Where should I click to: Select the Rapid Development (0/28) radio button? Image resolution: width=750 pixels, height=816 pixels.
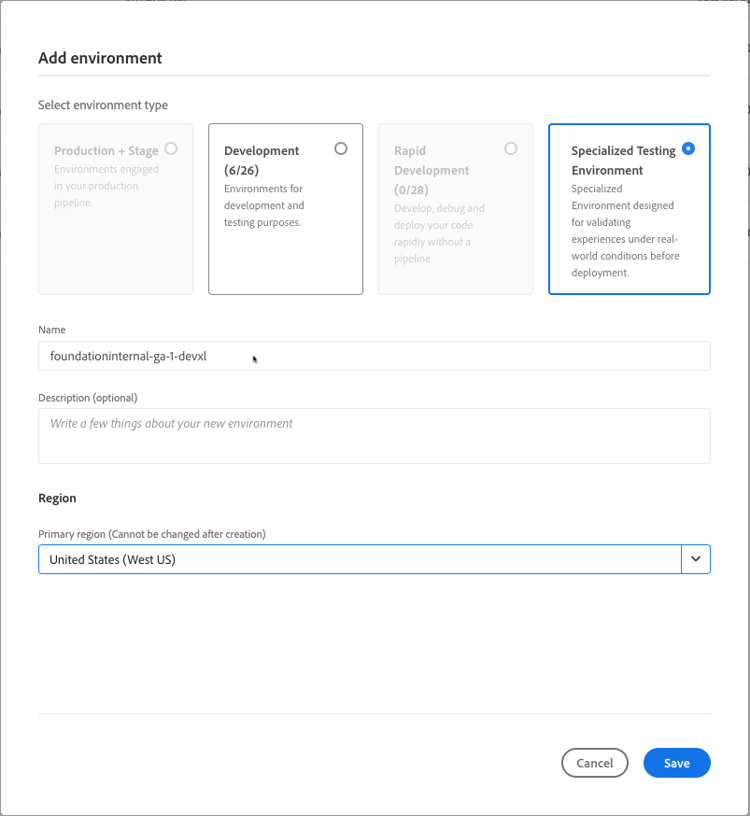(x=511, y=146)
